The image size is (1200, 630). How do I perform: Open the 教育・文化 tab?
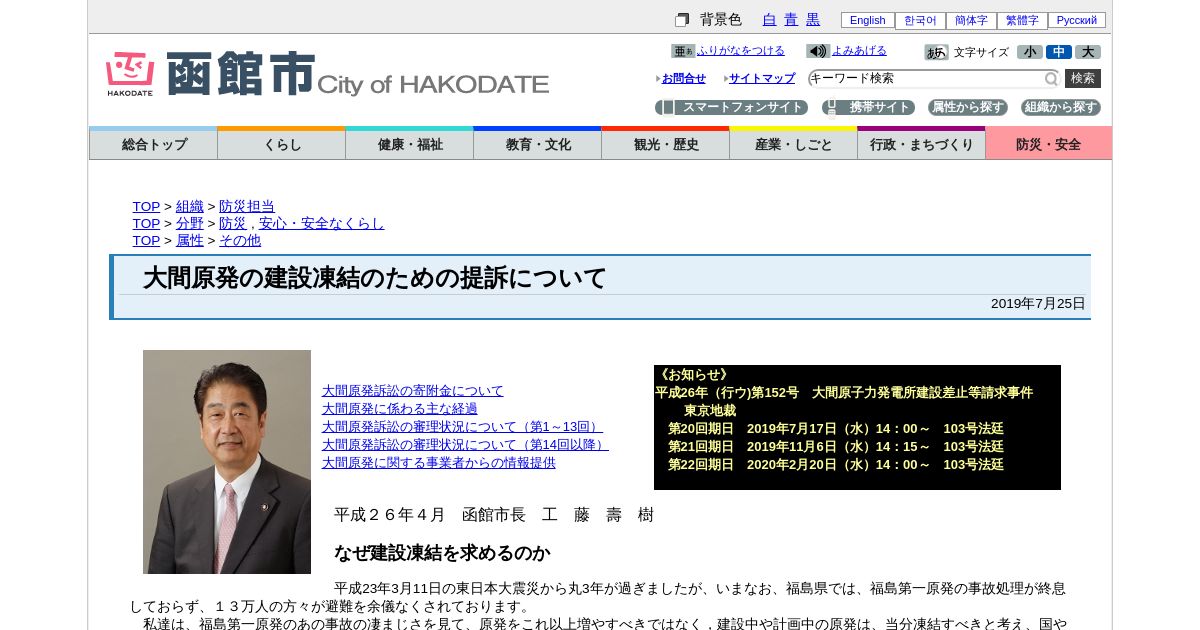[x=537, y=144]
